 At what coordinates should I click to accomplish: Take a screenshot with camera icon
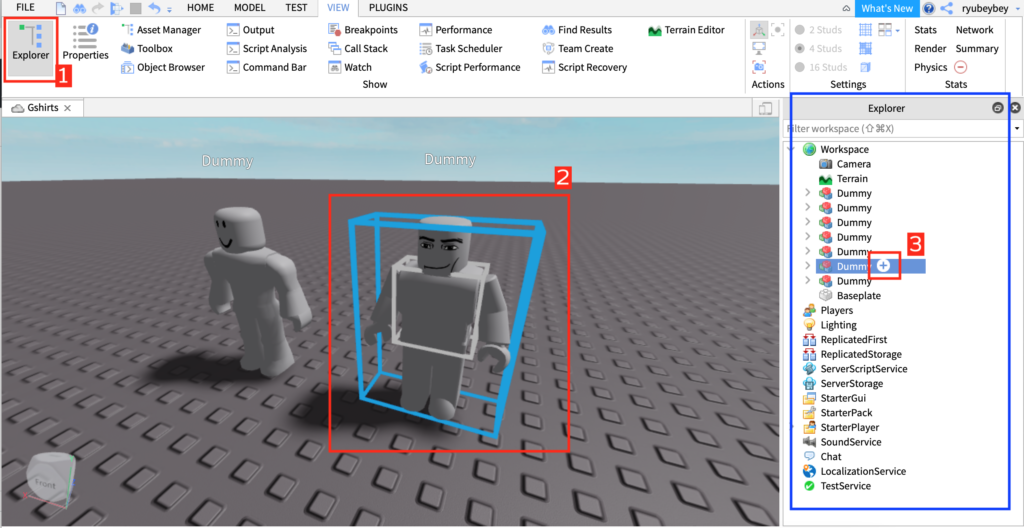tap(759, 67)
